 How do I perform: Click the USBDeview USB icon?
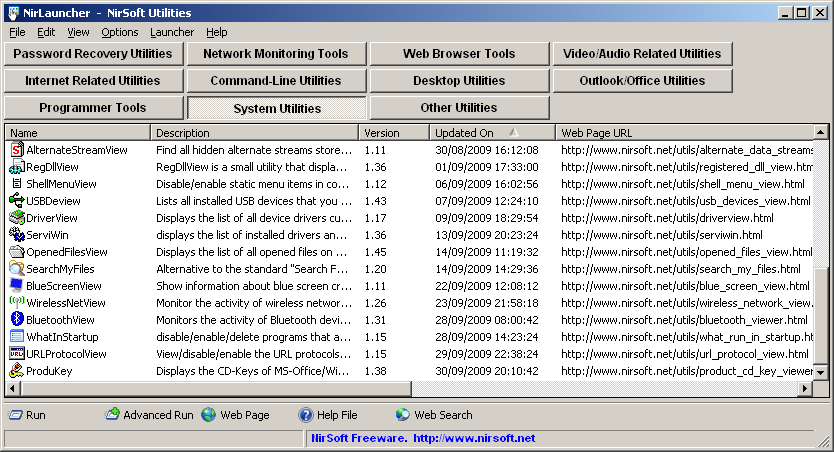click(17, 201)
